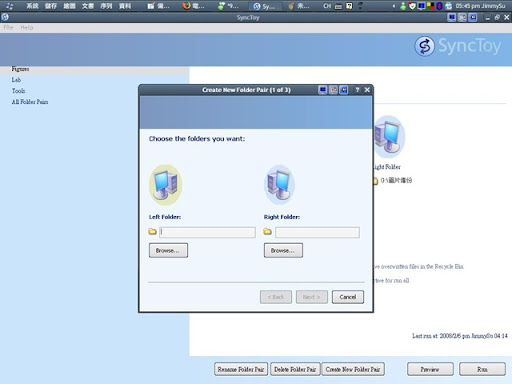Focus the Right Folder path field
This screenshot has width=512, height=384.
317,232
